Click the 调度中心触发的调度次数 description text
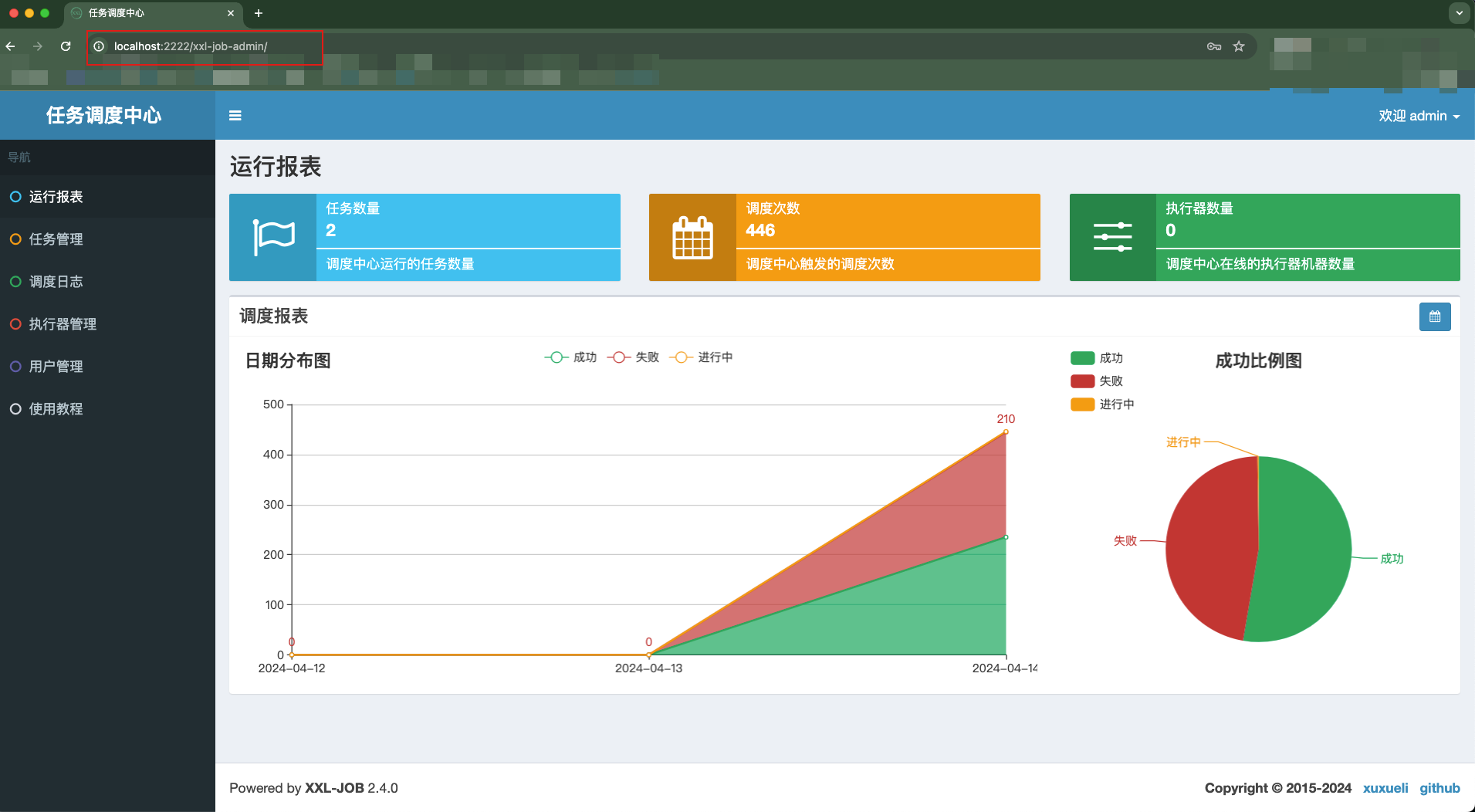Image resolution: width=1475 pixels, height=812 pixels. pos(820,264)
